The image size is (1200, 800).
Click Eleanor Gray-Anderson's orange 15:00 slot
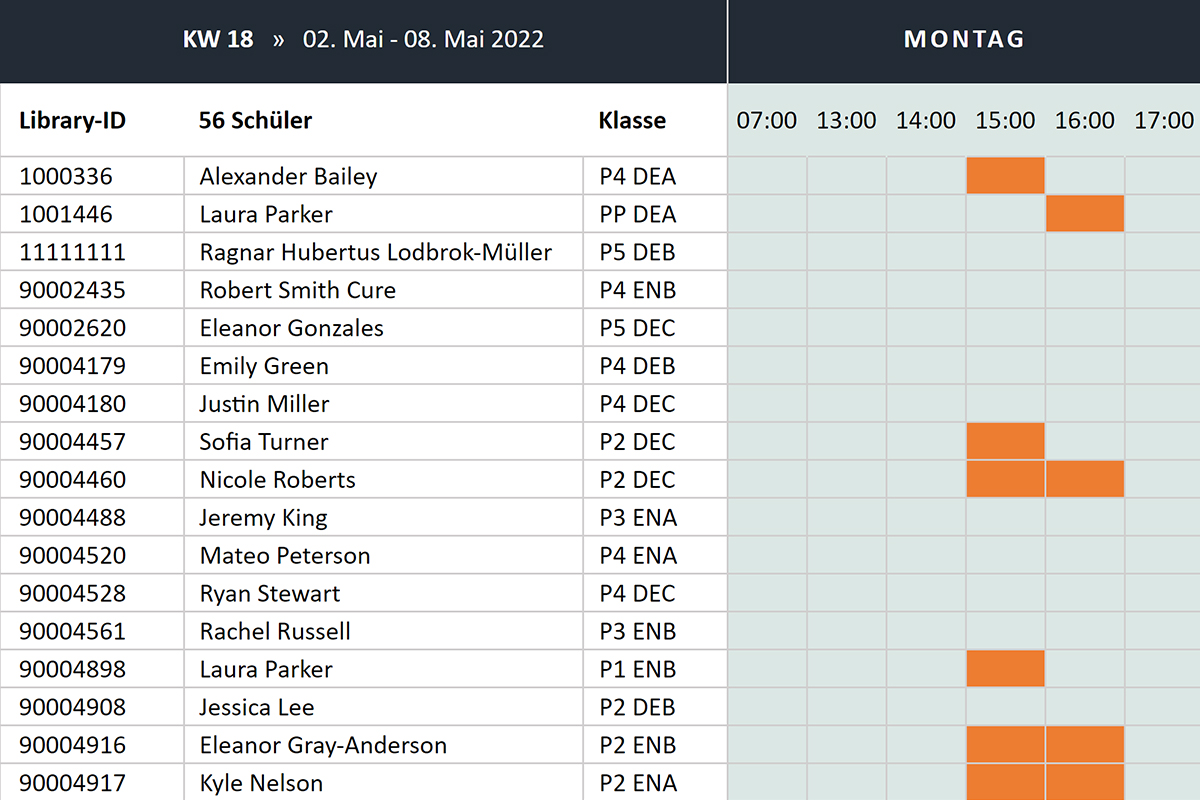click(x=1005, y=745)
